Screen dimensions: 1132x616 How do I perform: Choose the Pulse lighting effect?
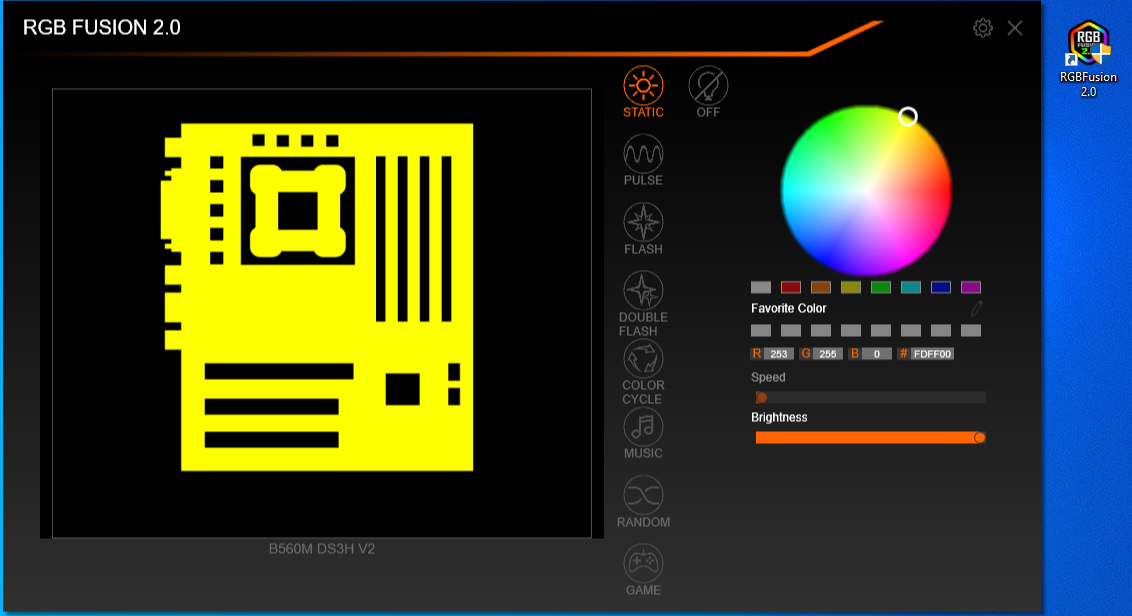pos(643,160)
